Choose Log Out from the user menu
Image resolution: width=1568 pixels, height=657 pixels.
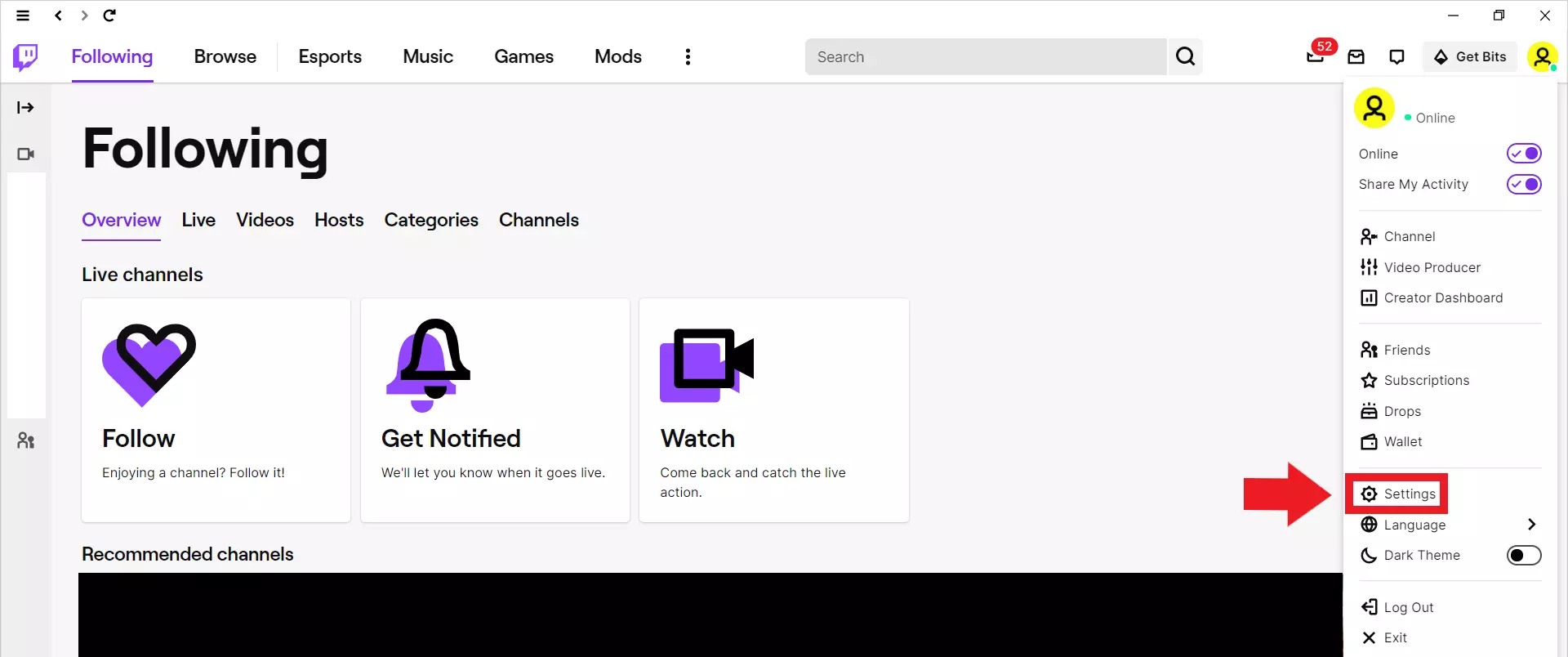pyautogui.click(x=1408, y=607)
